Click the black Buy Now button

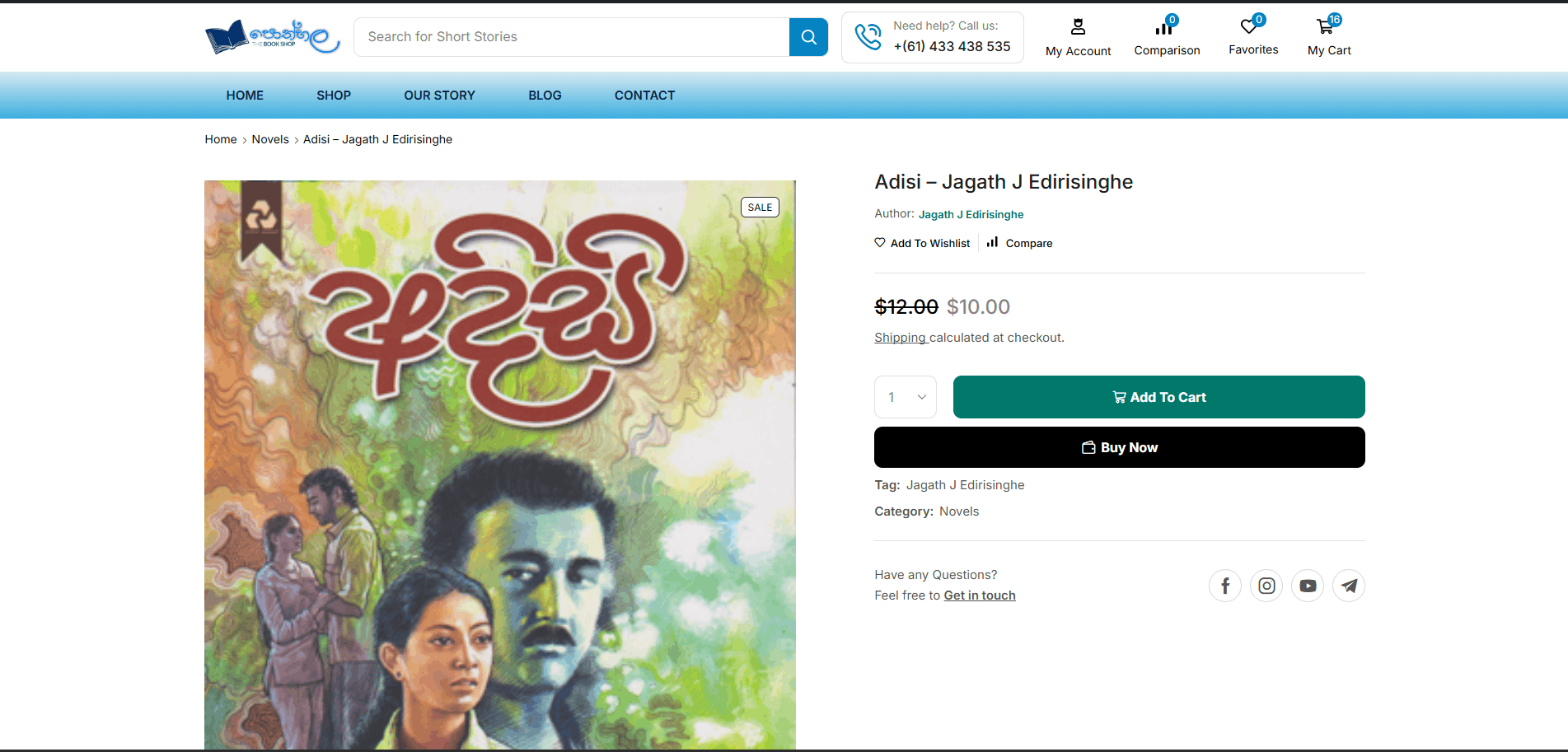coord(1119,447)
